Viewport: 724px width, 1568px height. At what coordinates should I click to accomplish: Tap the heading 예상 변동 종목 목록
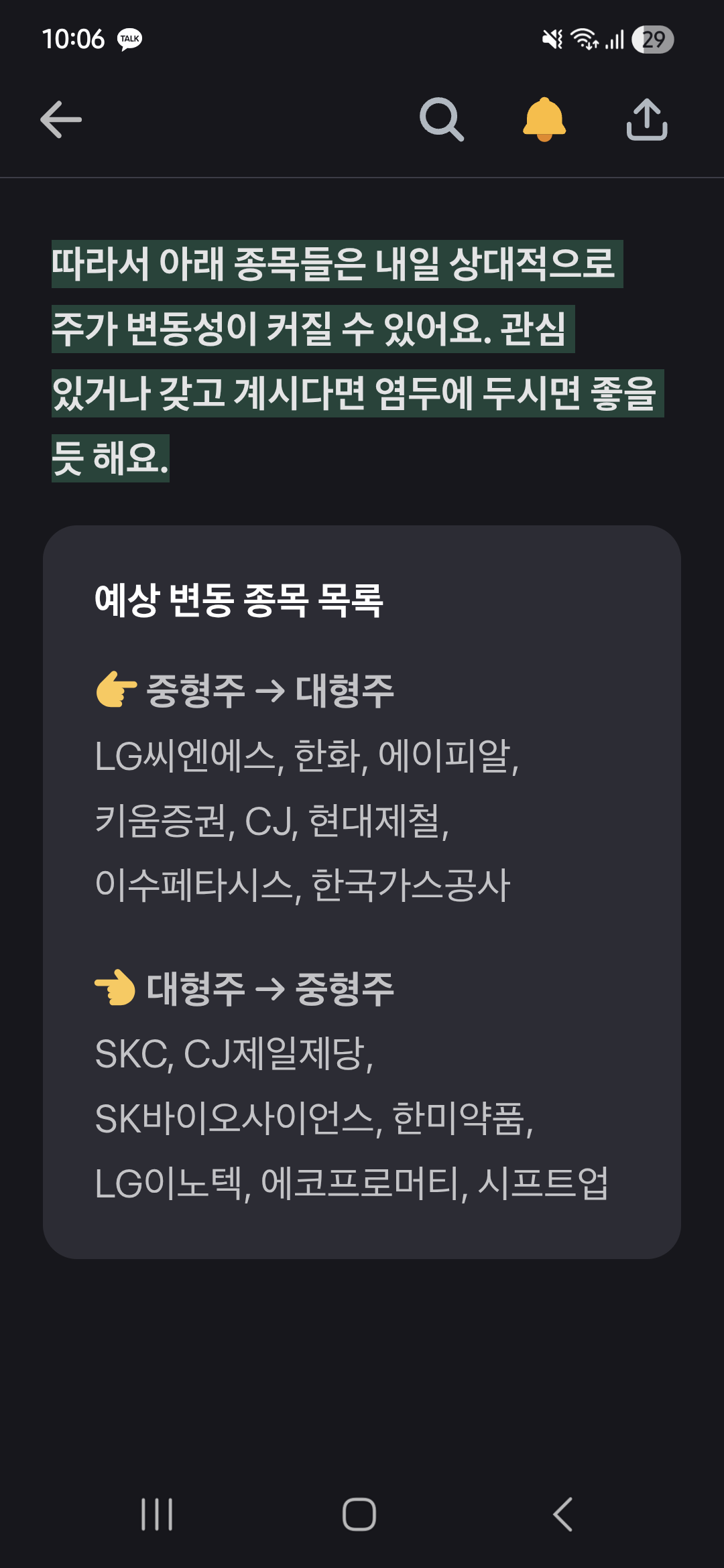pos(239,600)
